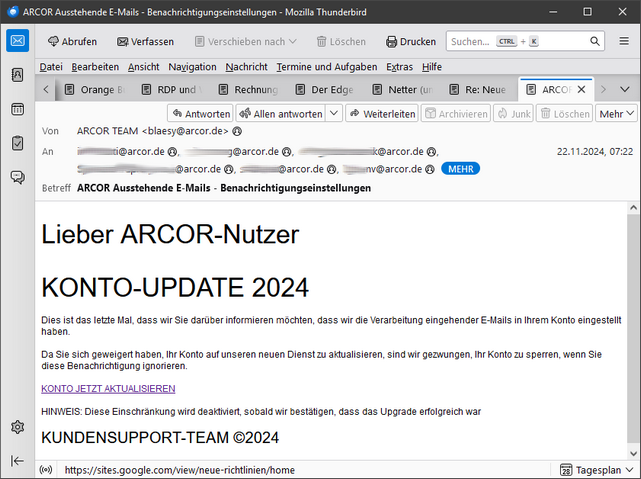The image size is (641, 479).
Task: Click contact icon after nv@arcor.de recipient
Action: 430,169
